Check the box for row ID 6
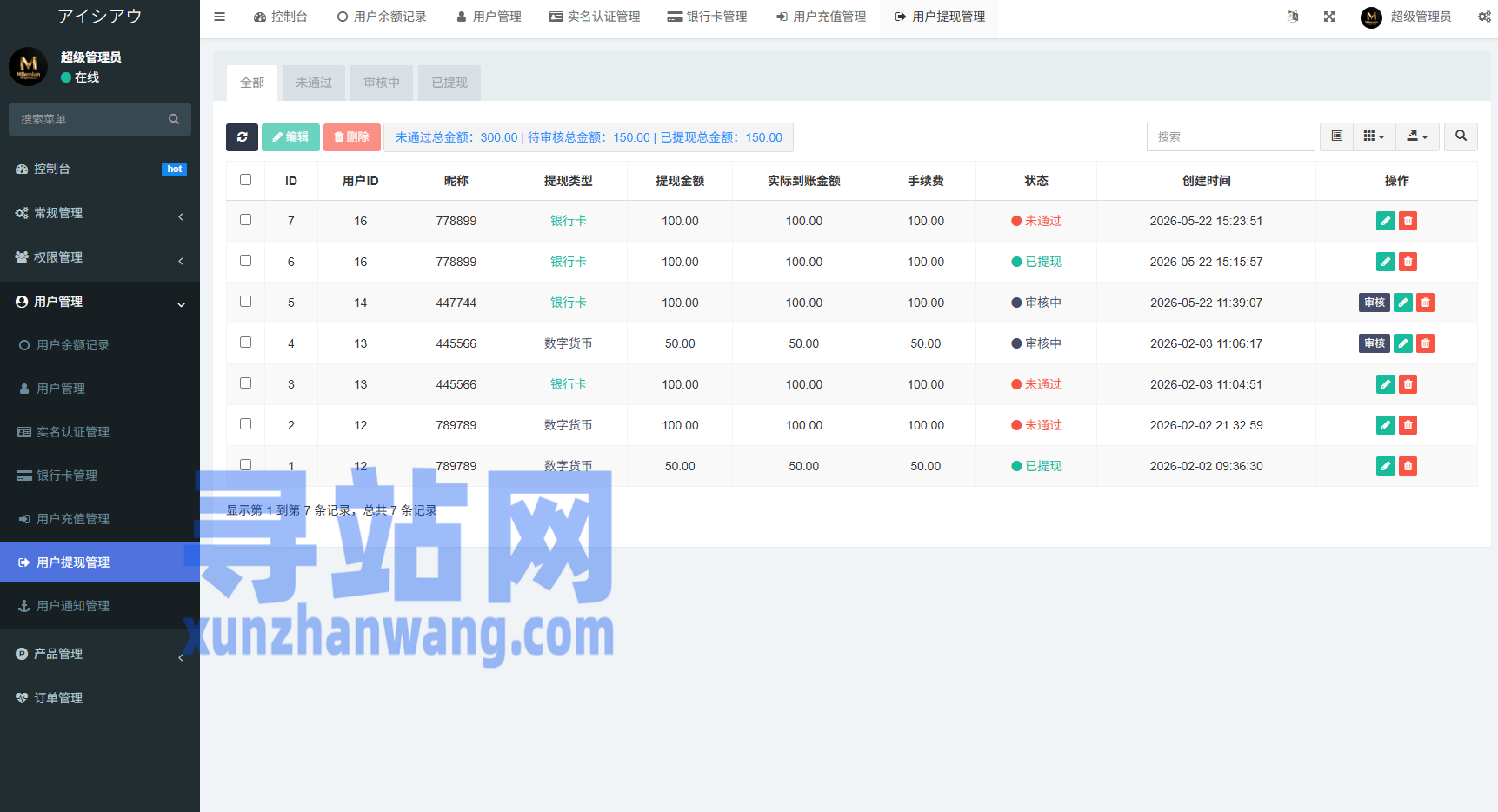Screen dimensions: 1498x812 [x=245, y=261]
